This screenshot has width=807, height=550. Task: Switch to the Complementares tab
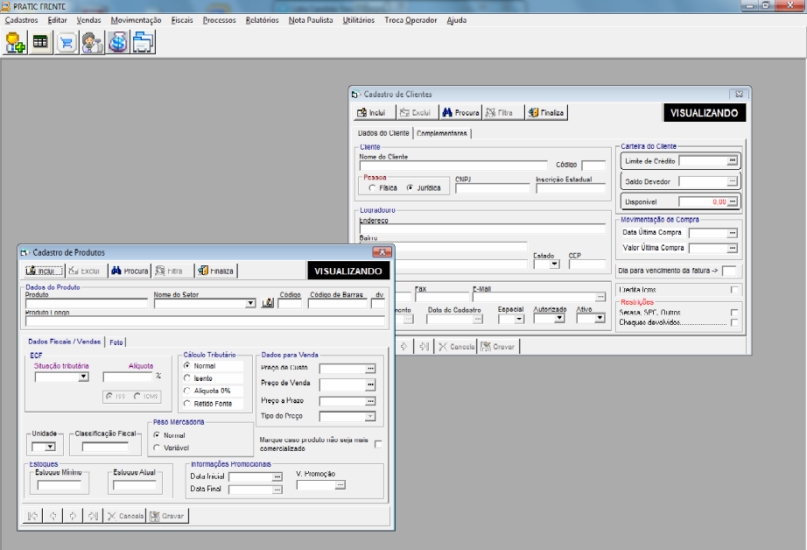(x=442, y=133)
